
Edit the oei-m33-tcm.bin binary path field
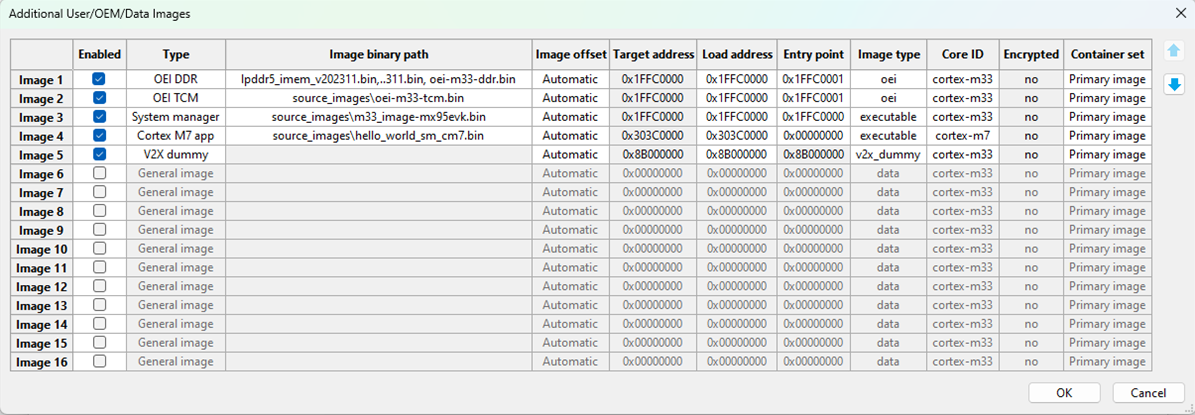379,98
